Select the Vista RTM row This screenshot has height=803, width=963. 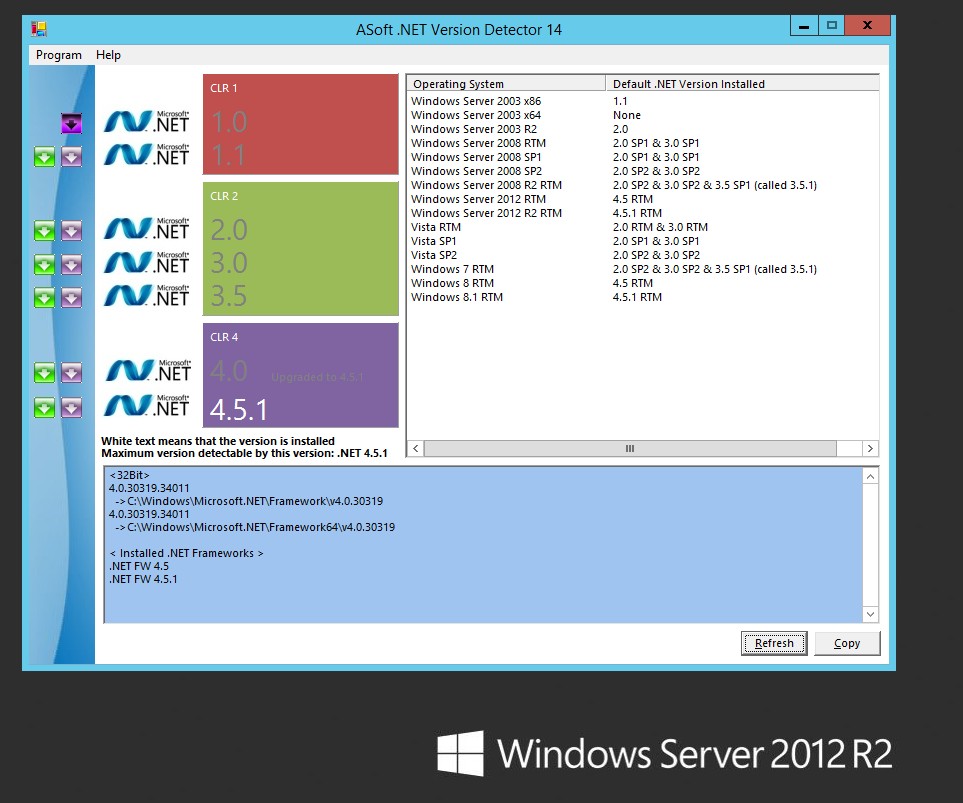pos(643,227)
